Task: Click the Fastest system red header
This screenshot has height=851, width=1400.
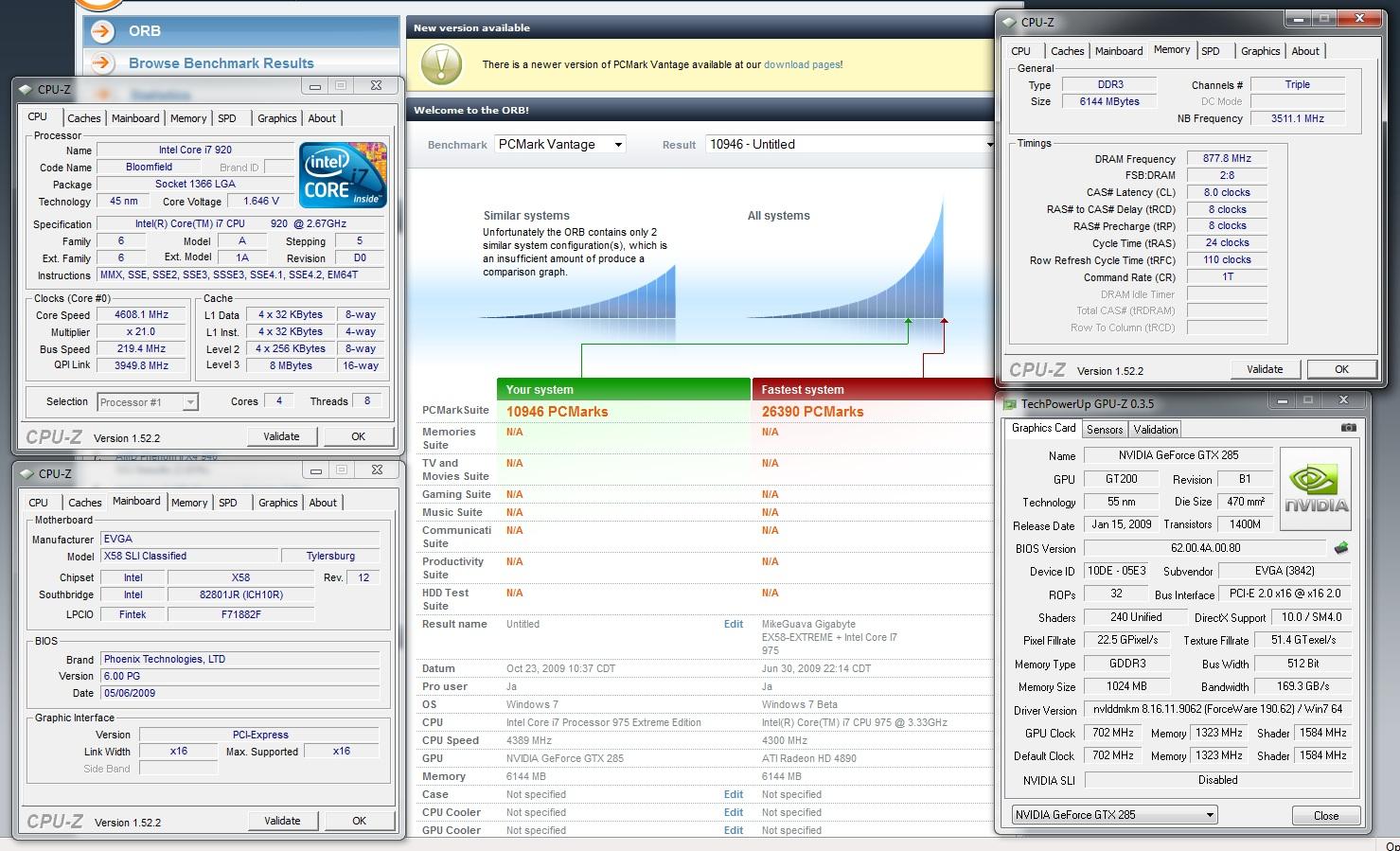Action: point(873,389)
